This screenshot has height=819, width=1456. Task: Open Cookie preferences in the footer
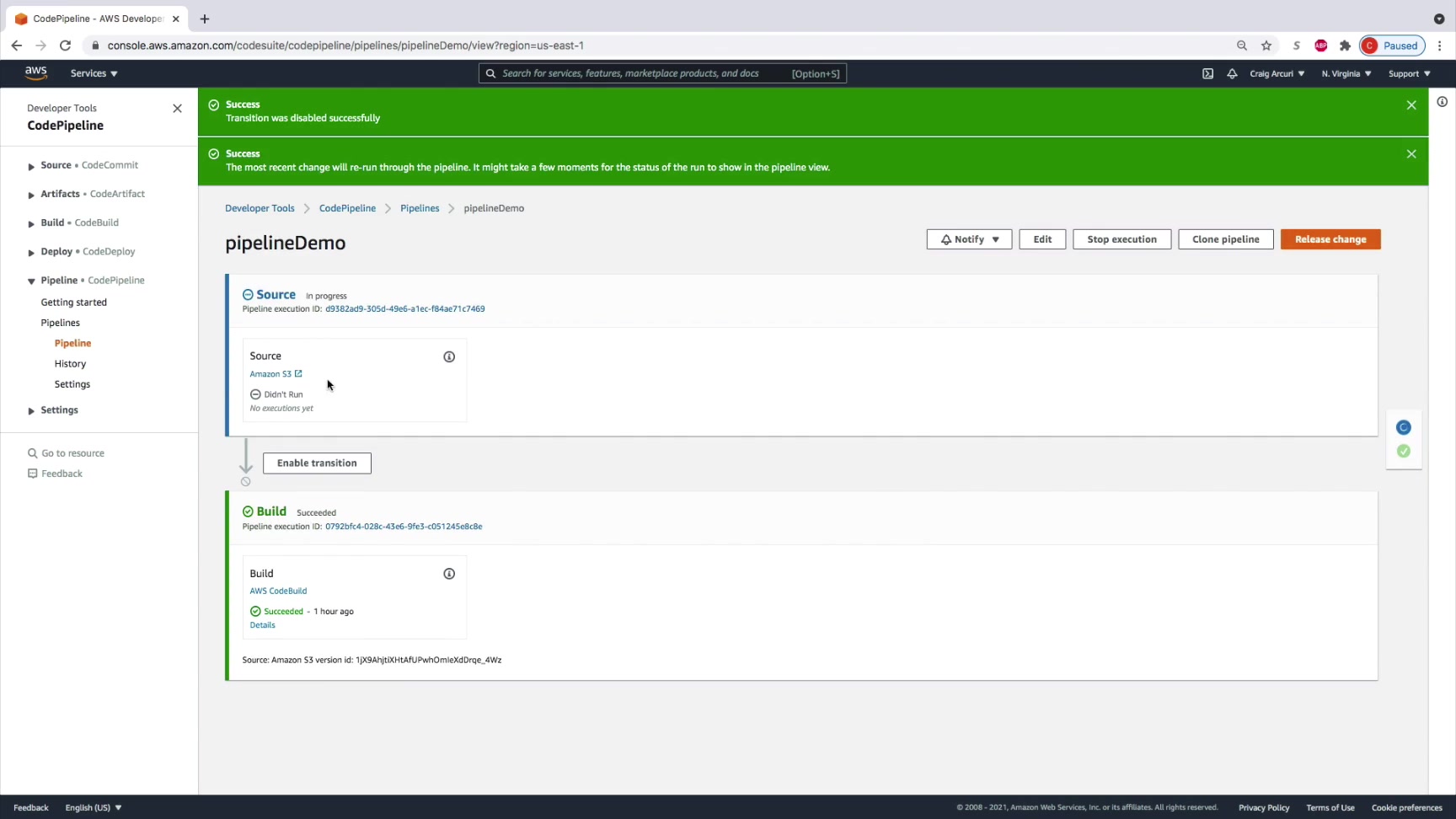tap(1407, 807)
